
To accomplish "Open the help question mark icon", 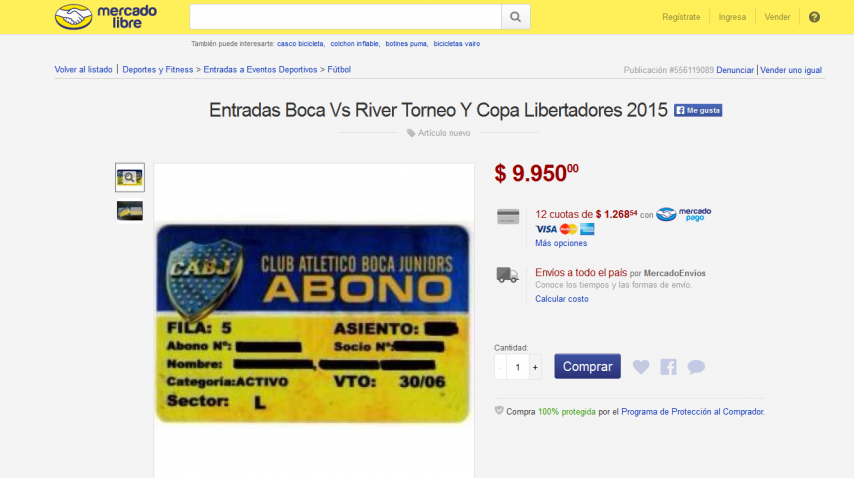I will 814,17.
